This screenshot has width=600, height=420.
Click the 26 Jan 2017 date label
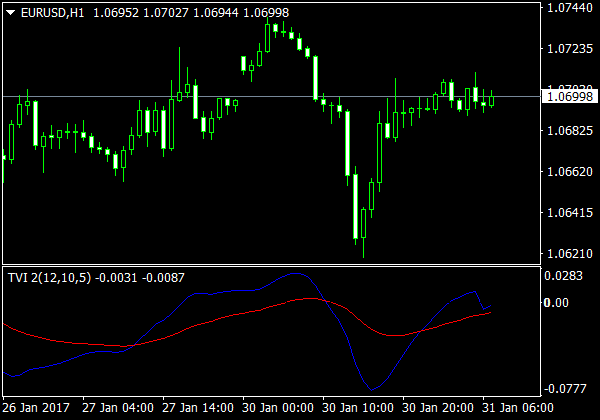(37, 408)
